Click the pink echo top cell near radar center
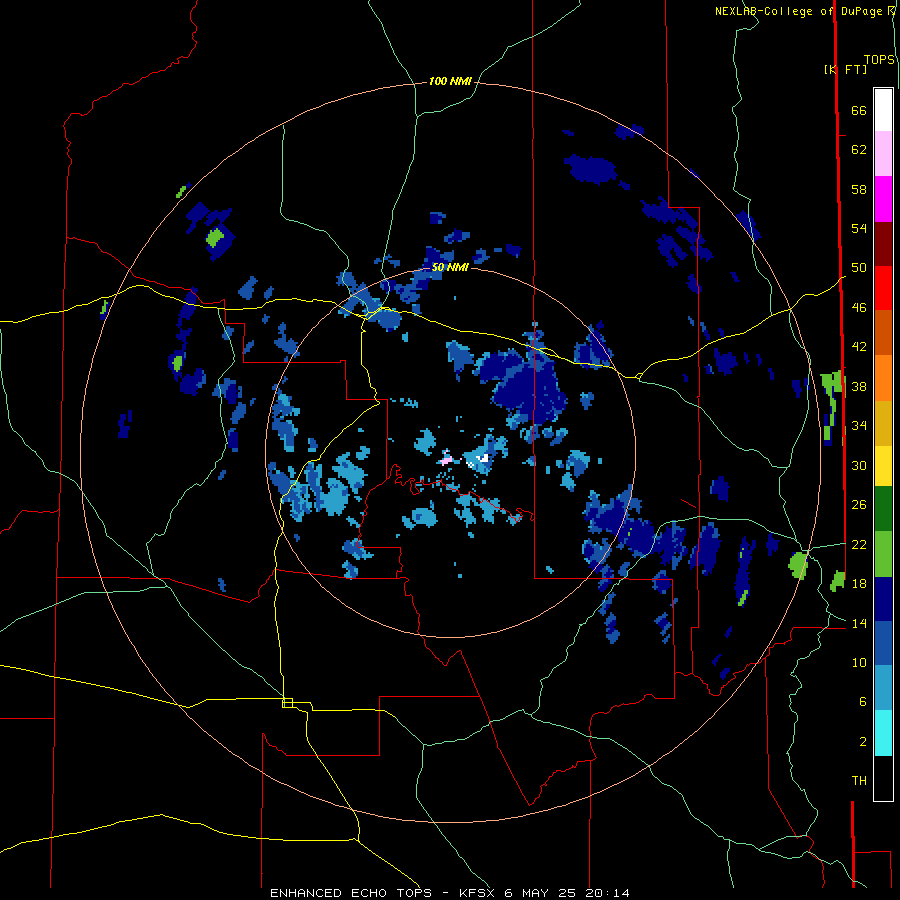900x900 pixels. pyautogui.click(x=446, y=460)
